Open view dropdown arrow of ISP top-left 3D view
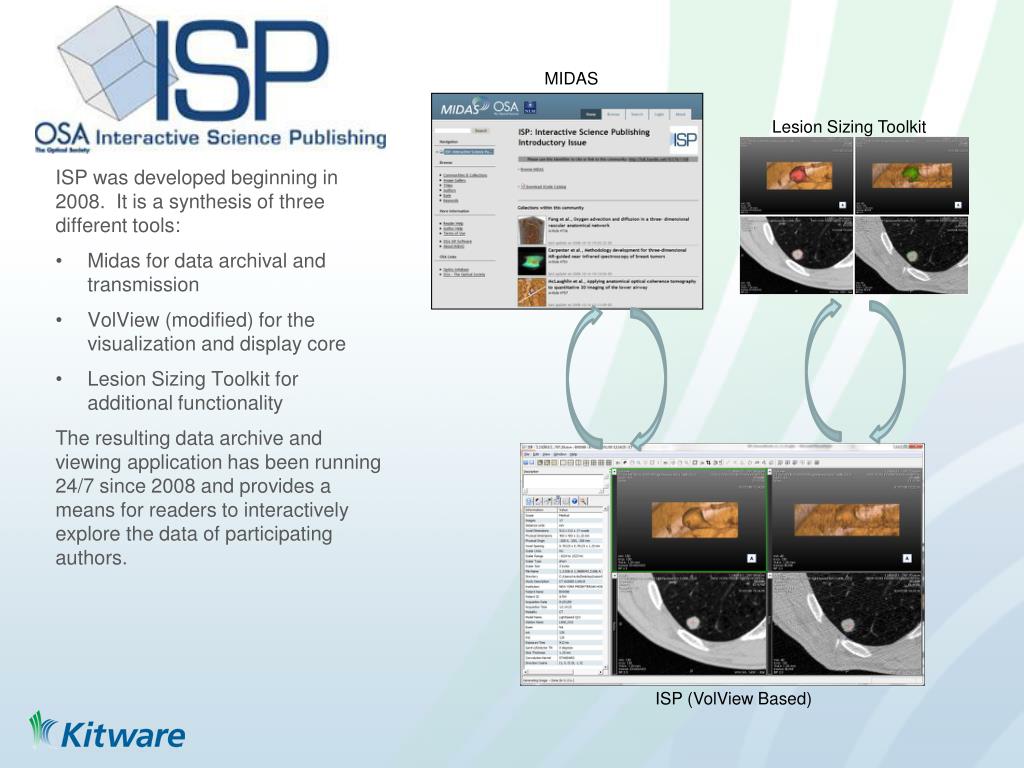1024x768 pixels. (614, 472)
